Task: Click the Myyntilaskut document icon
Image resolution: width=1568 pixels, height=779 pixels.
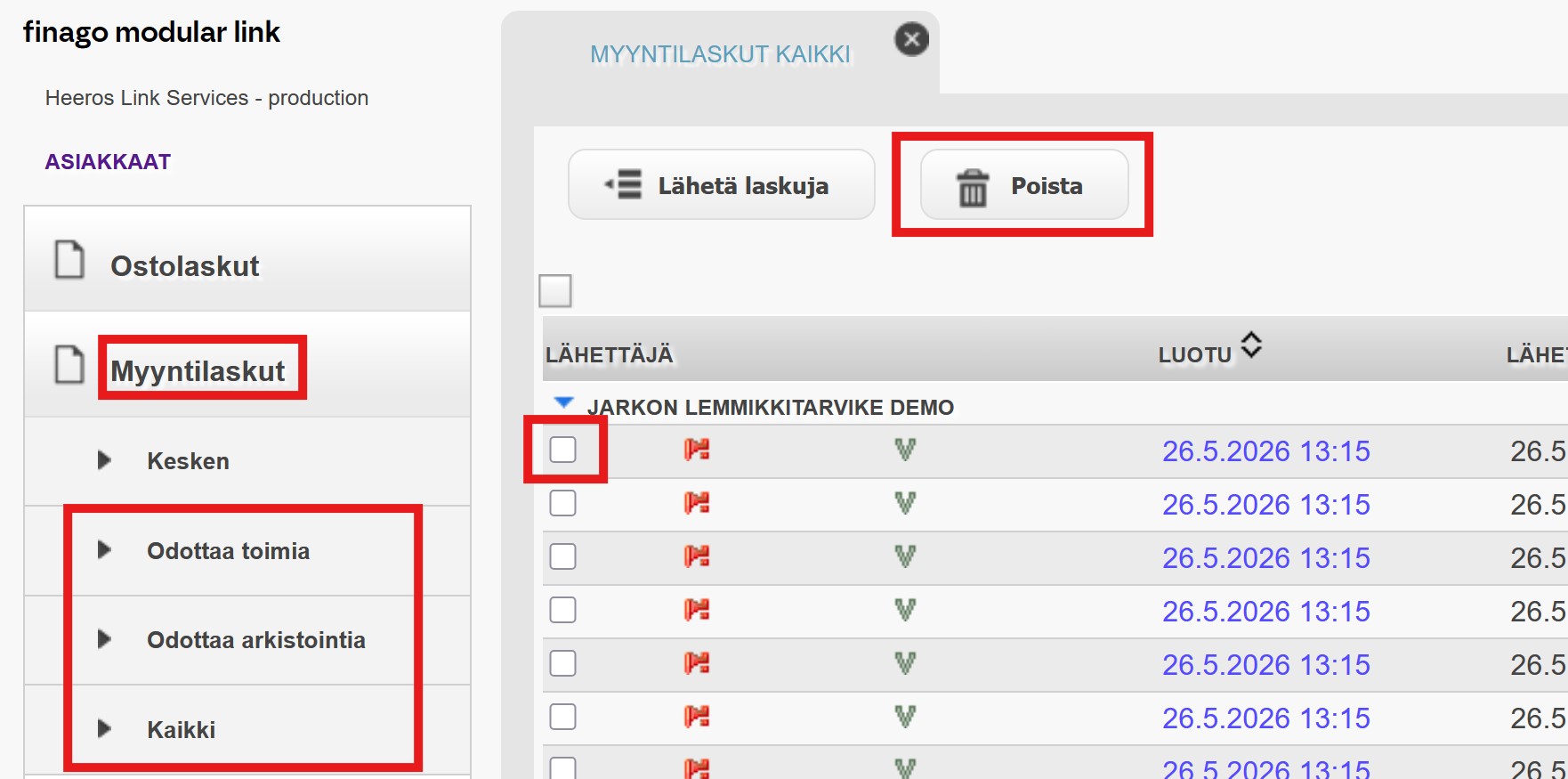Action: coord(69,364)
